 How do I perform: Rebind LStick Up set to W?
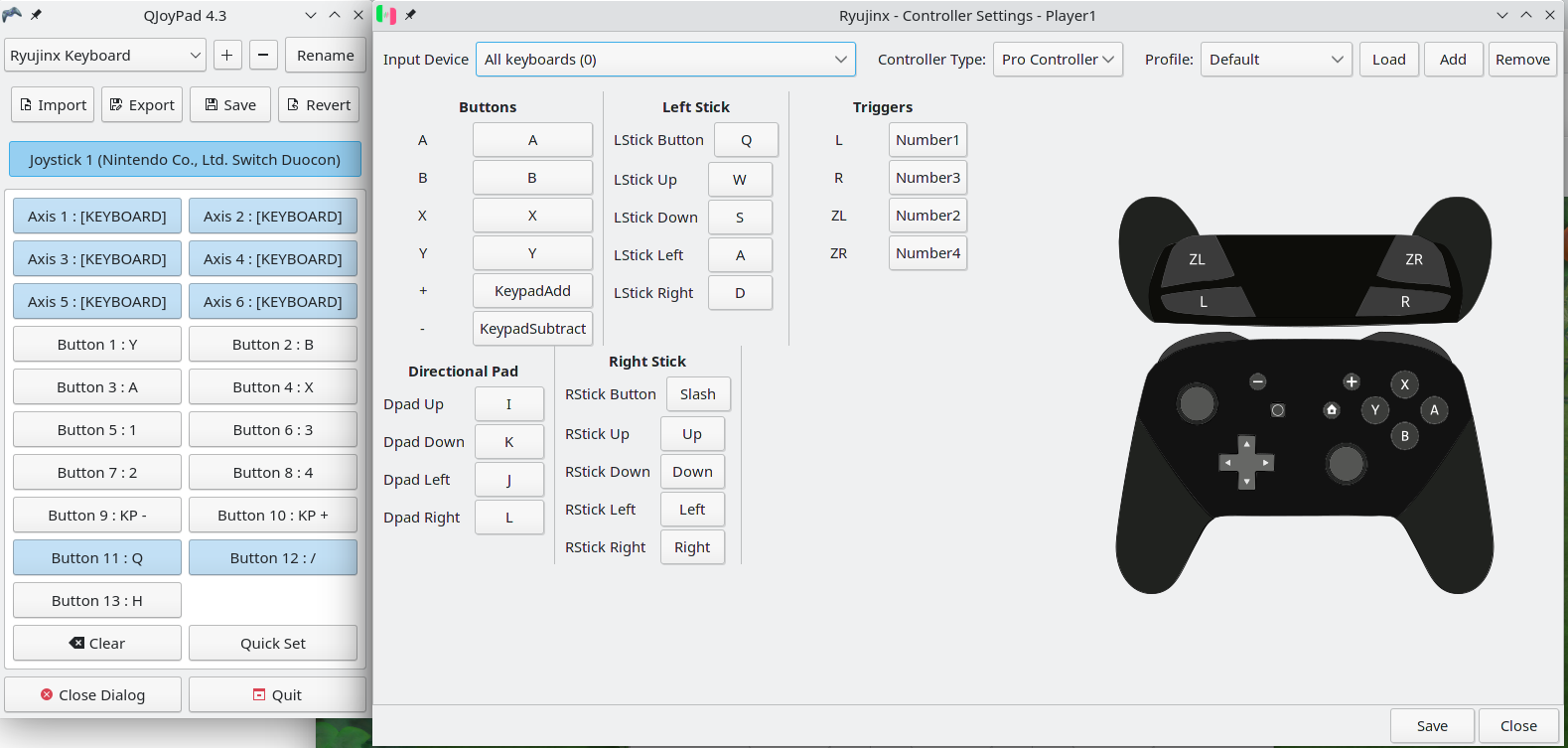[x=740, y=180]
